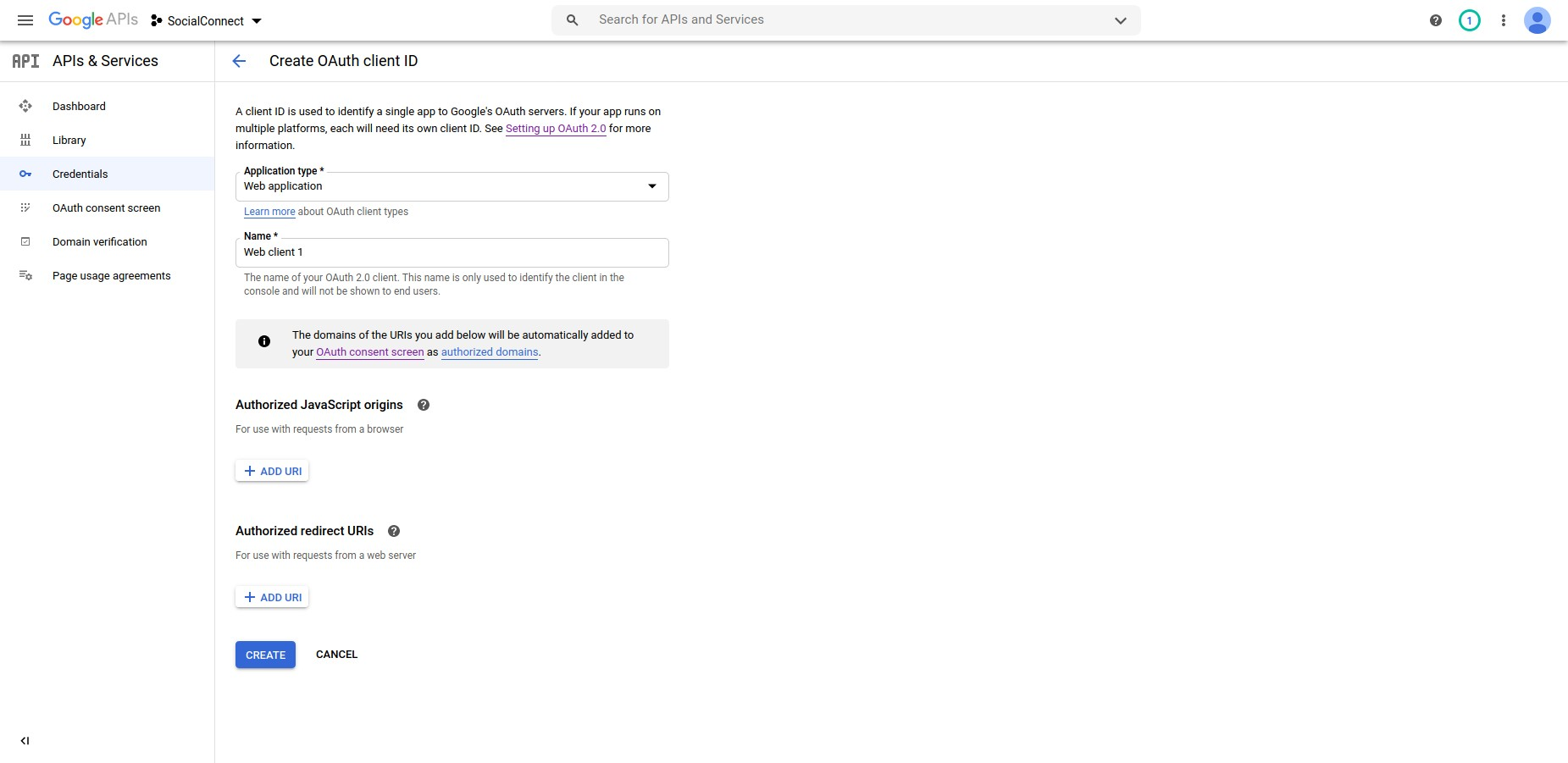The height and width of the screenshot is (763, 1568).
Task: Open the three-dot more options menu
Action: pos(1503,20)
